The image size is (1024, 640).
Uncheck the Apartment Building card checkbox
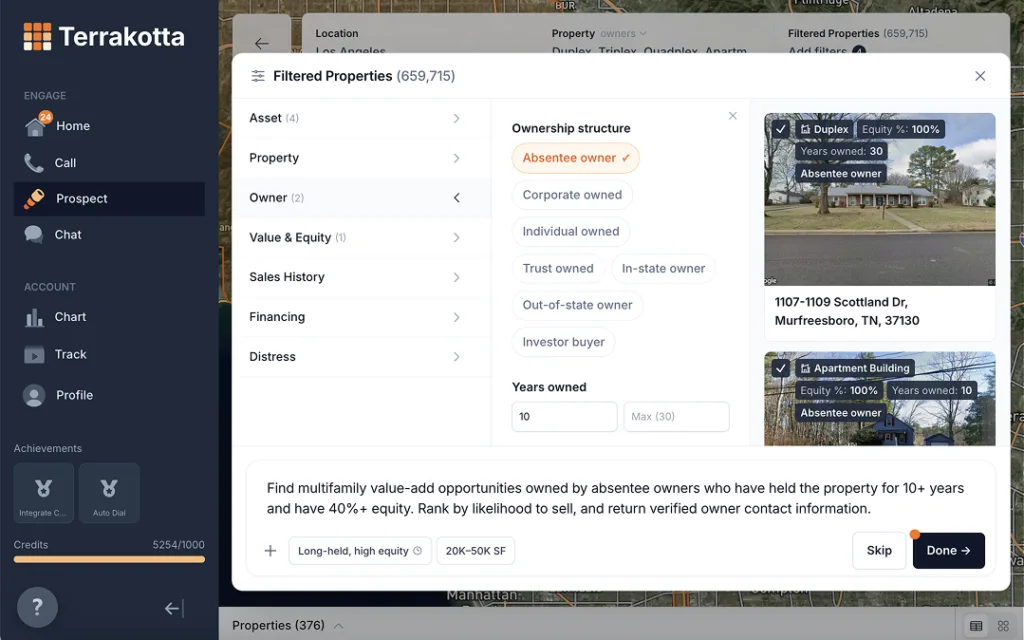click(780, 368)
